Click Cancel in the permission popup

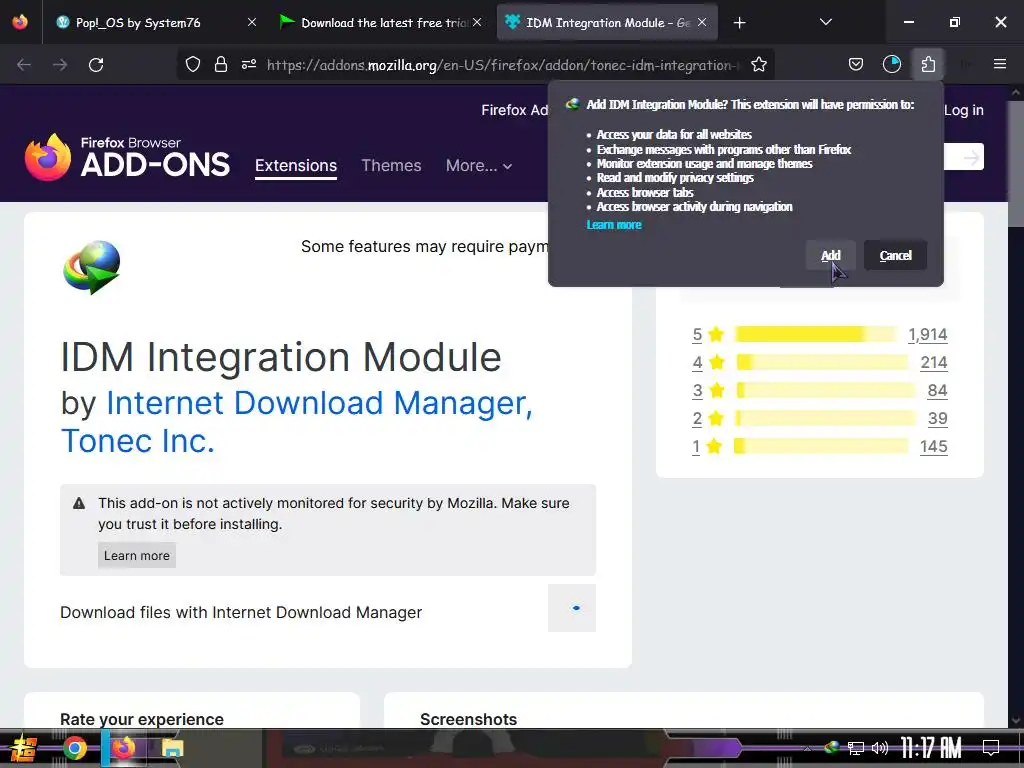click(895, 255)
